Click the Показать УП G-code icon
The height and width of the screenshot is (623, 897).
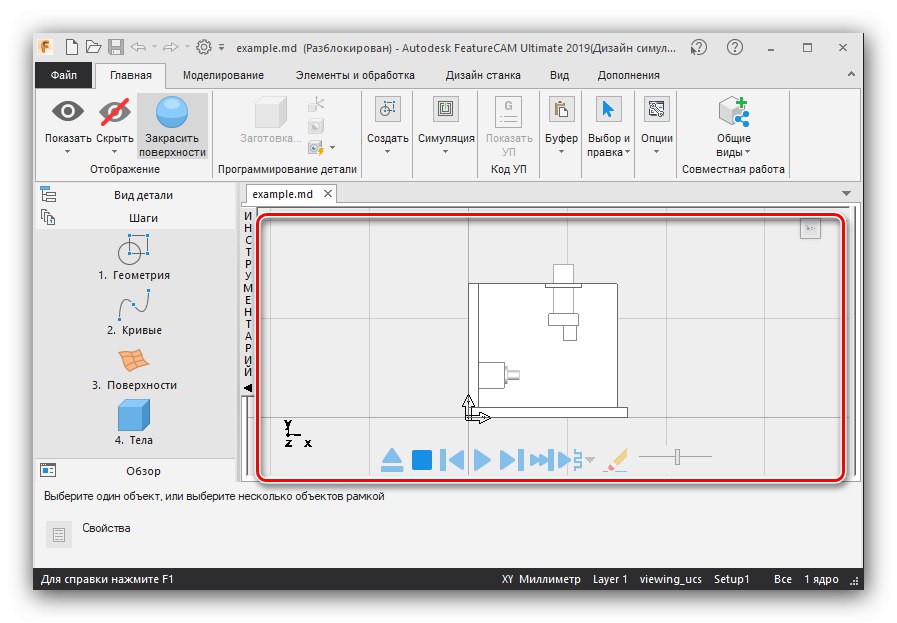(508, 112)
